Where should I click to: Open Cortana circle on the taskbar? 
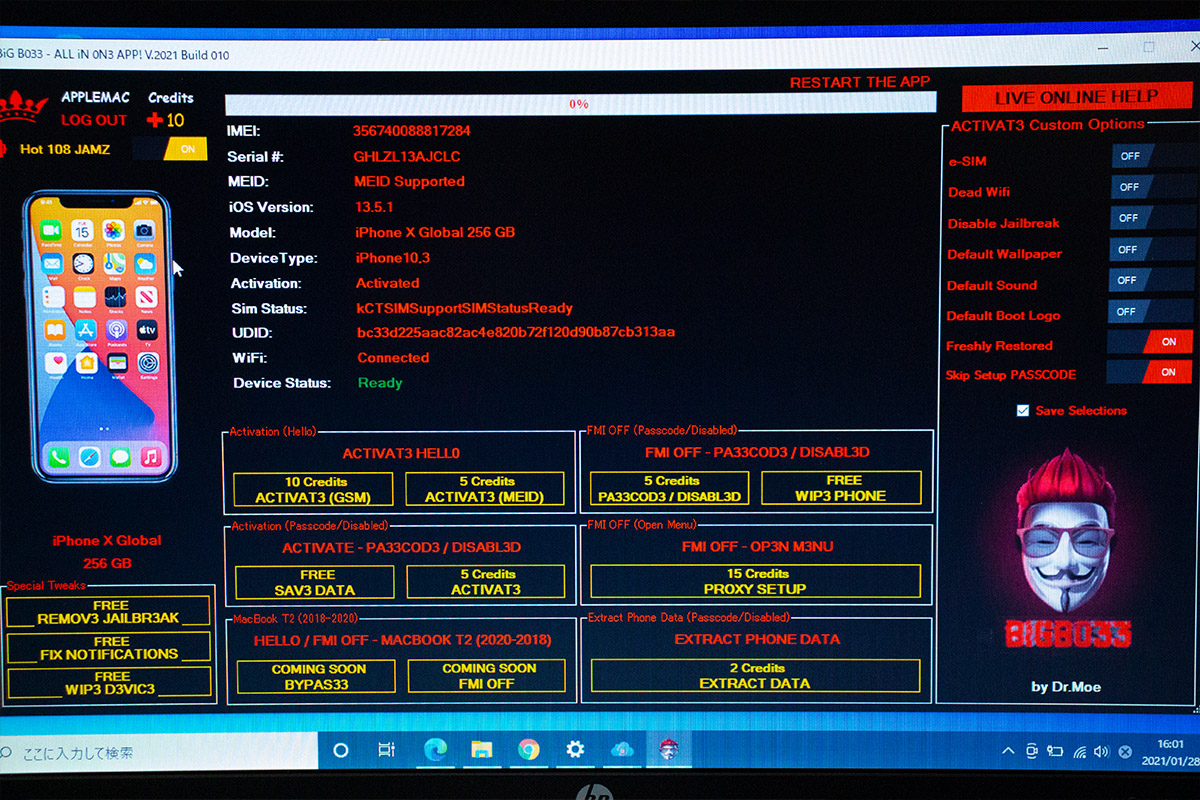point(341,749)
